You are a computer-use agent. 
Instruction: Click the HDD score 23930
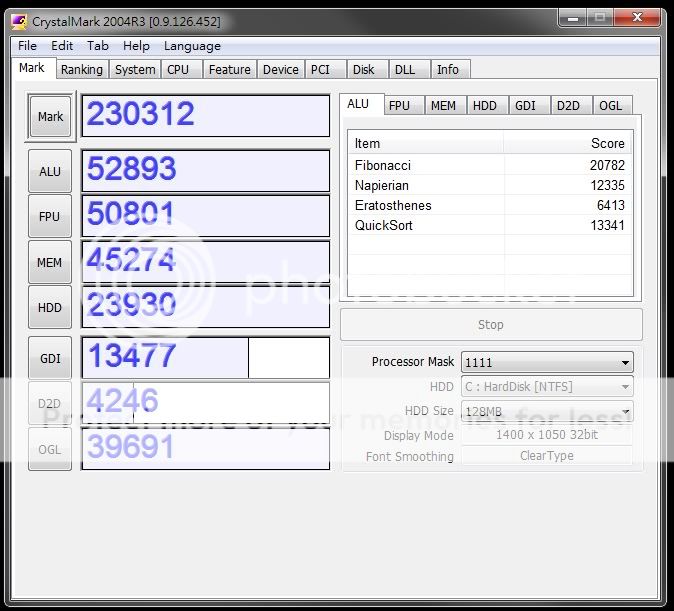(x=205, y=307)
